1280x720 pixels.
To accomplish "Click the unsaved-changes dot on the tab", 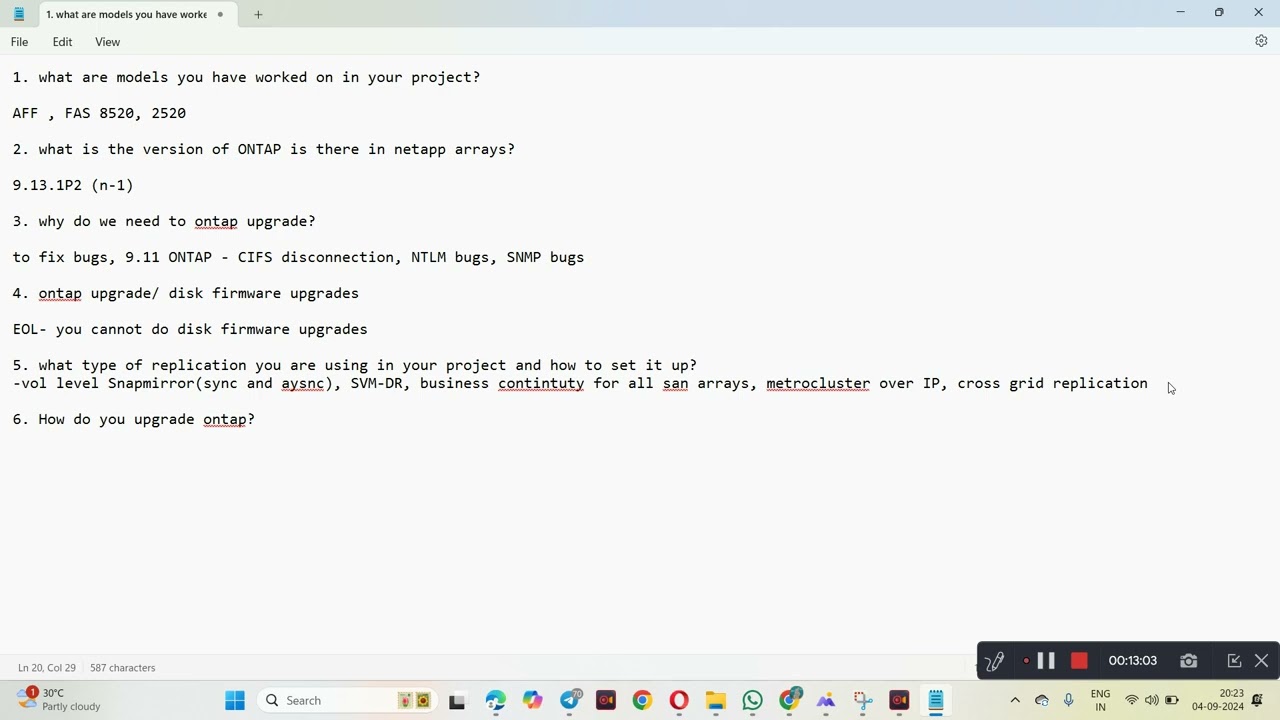I will pyautogui.click(x=220, y=14).
